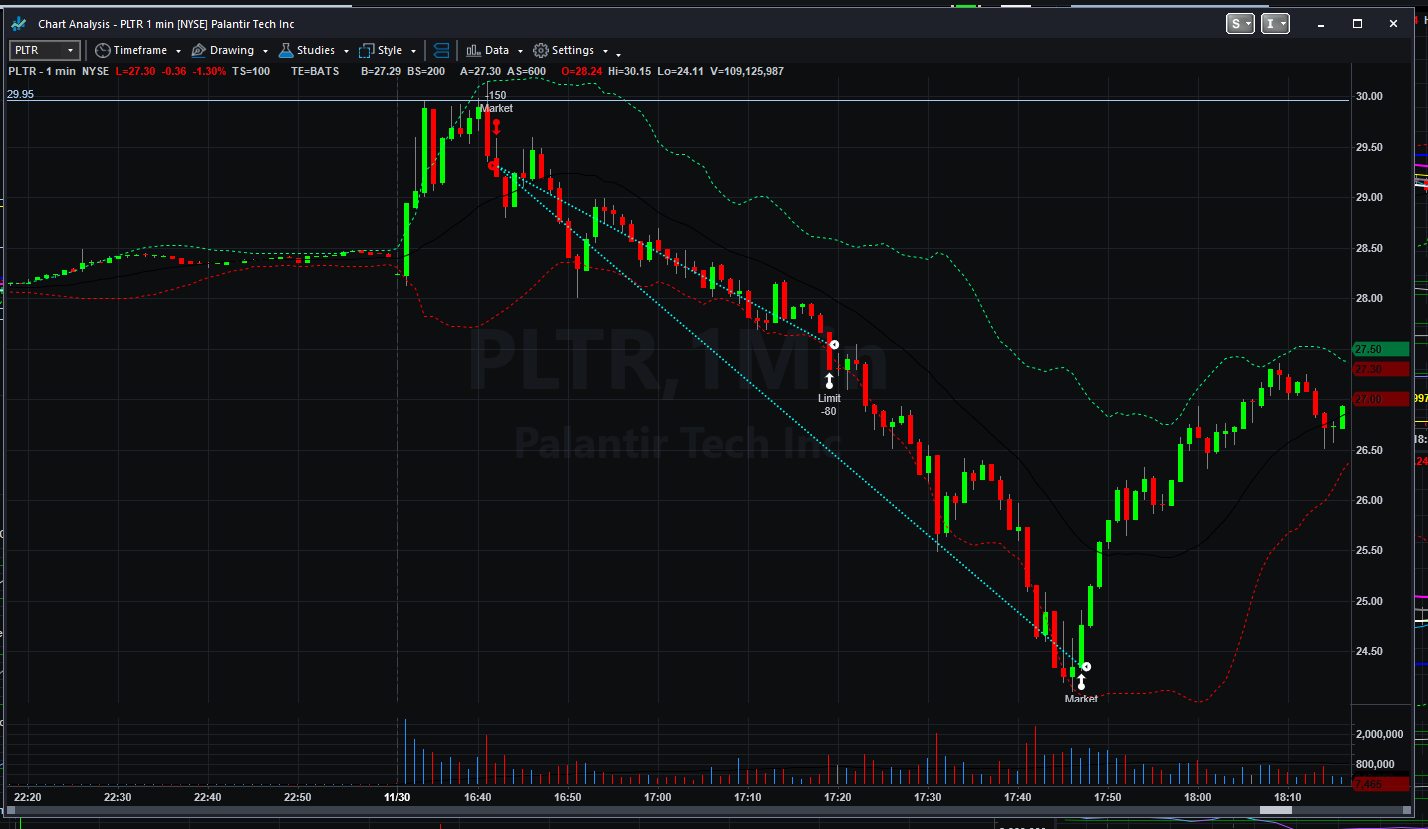The height and width of the screenshot is (829, 1428).
Task: Open the Style menu
Action: [x=390, y=50]
